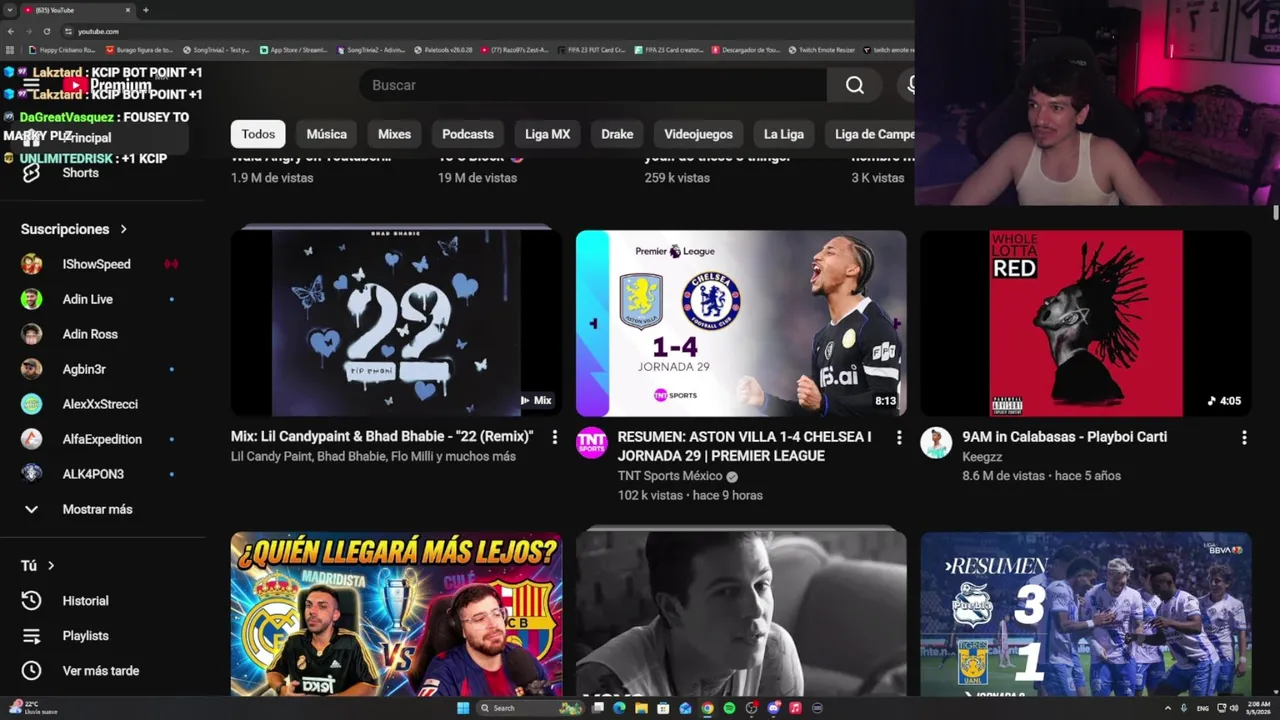Open Keegzz channel name link
The width and height of the screenshot is (1280, 720).
pyautogui.click(x=982, y=457)
